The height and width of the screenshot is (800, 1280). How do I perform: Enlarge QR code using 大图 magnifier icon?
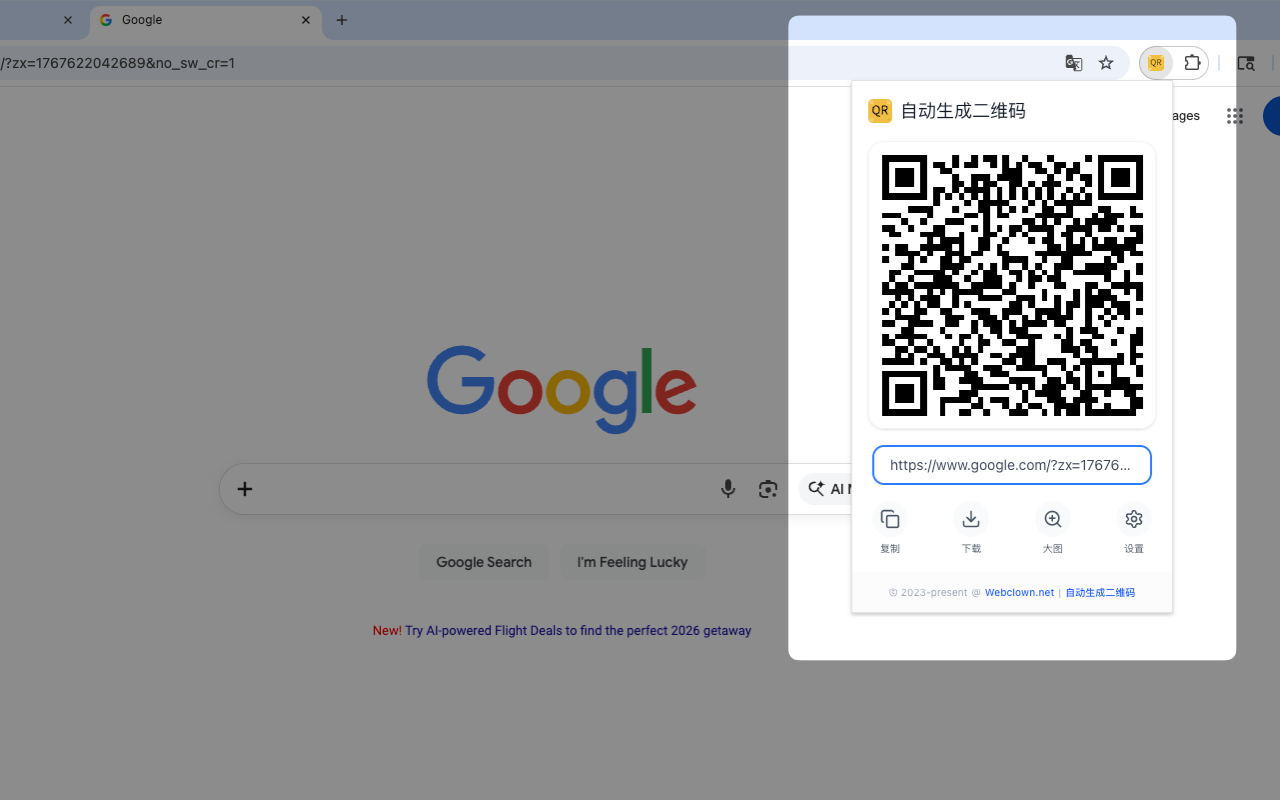[1053, 519]
